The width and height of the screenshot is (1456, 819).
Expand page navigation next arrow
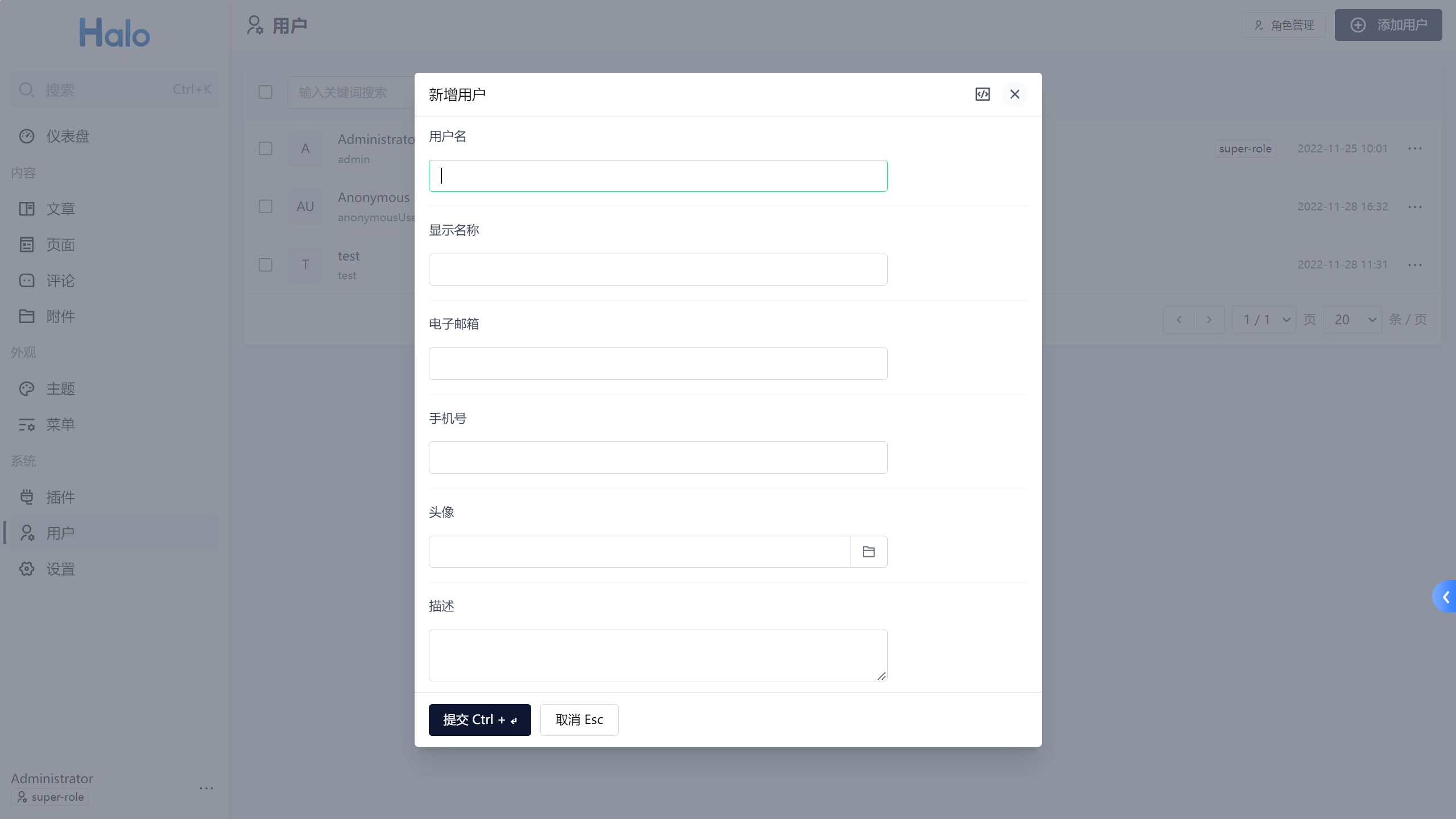[1209, 320]
